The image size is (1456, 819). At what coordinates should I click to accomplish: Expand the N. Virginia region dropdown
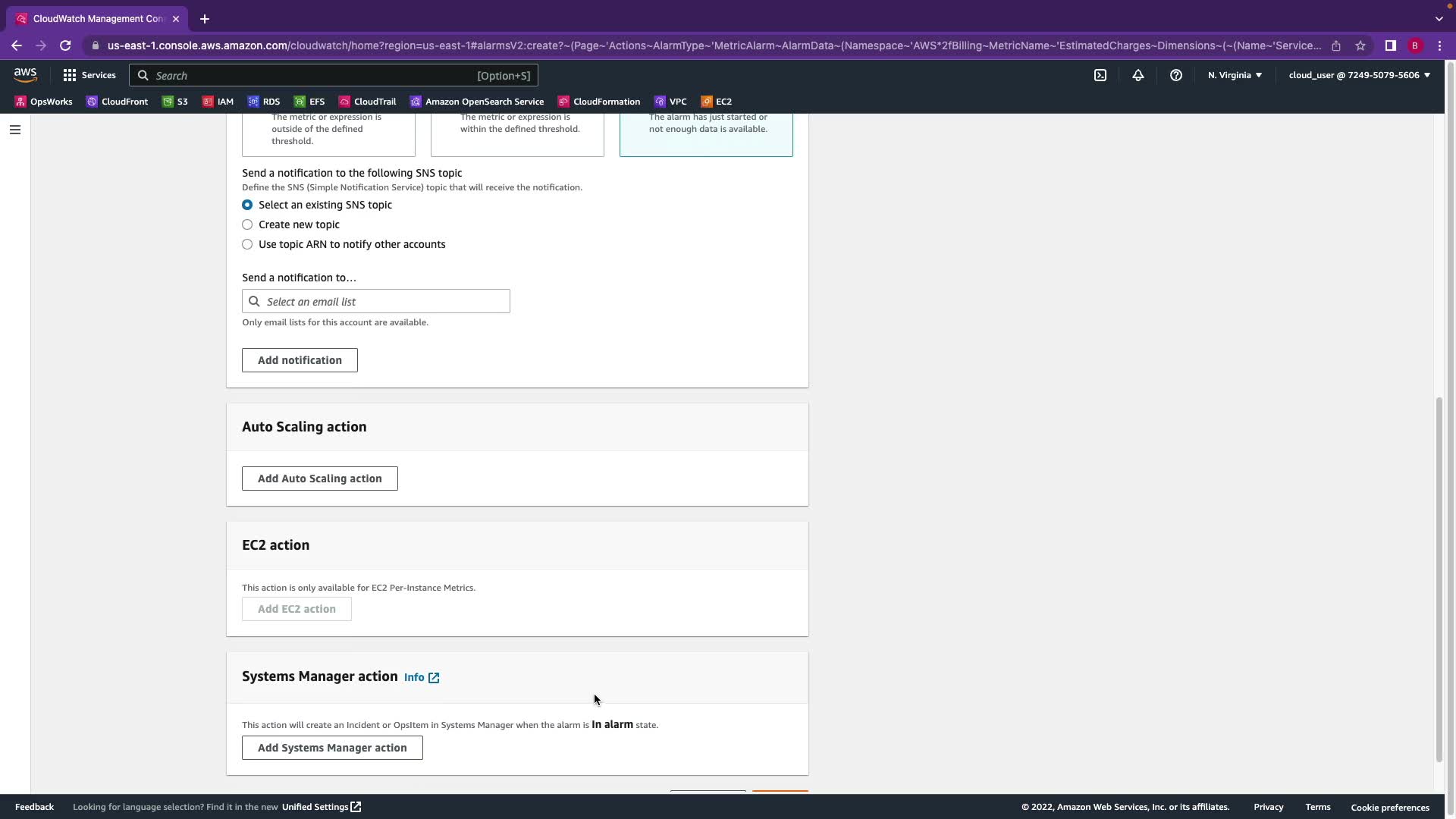tap(1235, 75)
